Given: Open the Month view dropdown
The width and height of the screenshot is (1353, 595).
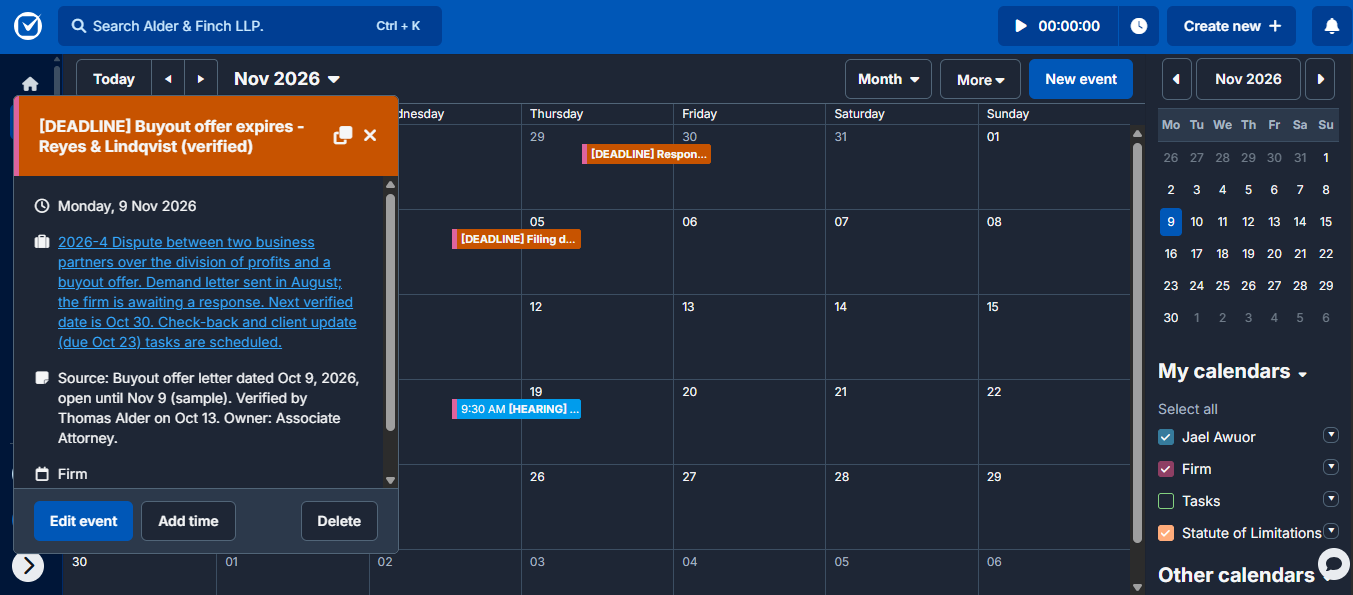Looking at the screenshot, I should 888,79.
